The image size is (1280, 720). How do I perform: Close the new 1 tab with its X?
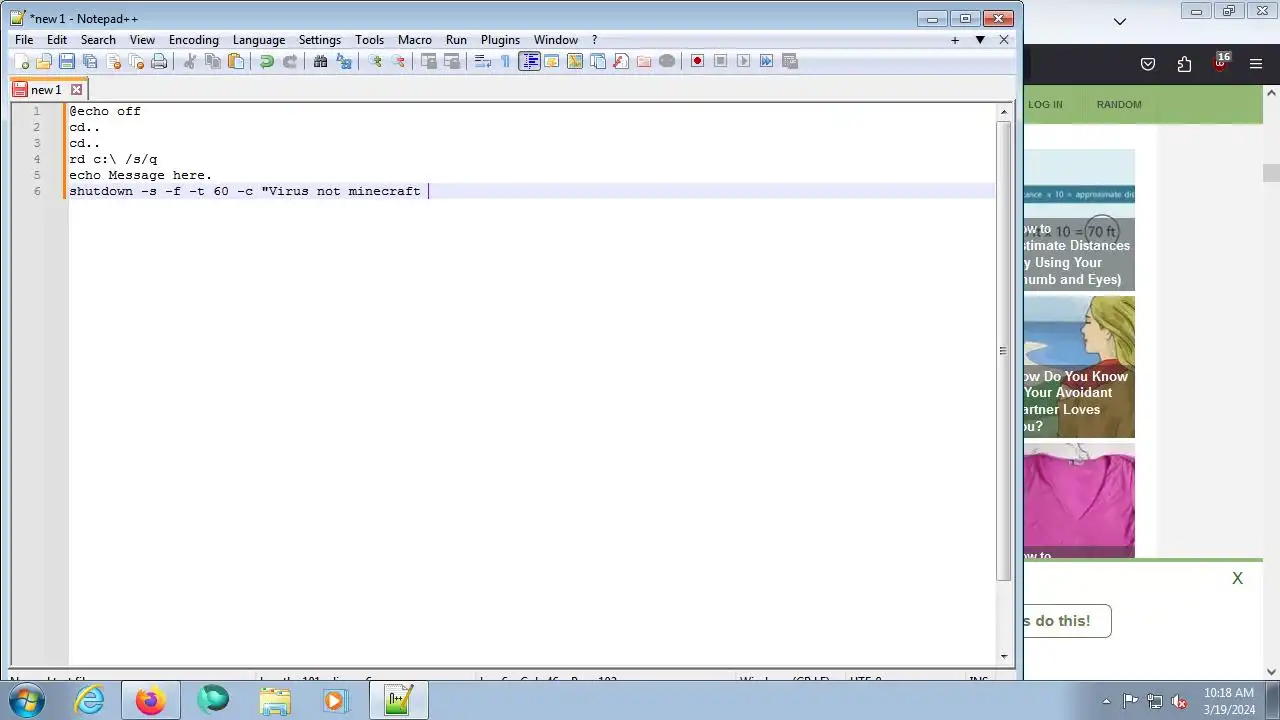point(76,90)
